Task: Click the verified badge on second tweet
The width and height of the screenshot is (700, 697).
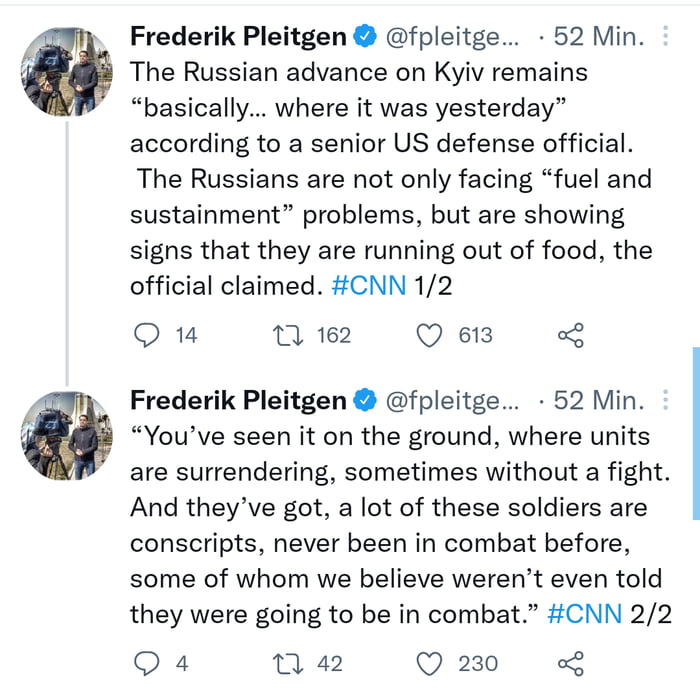Action: pyautogui.click(x=366, y=401)
